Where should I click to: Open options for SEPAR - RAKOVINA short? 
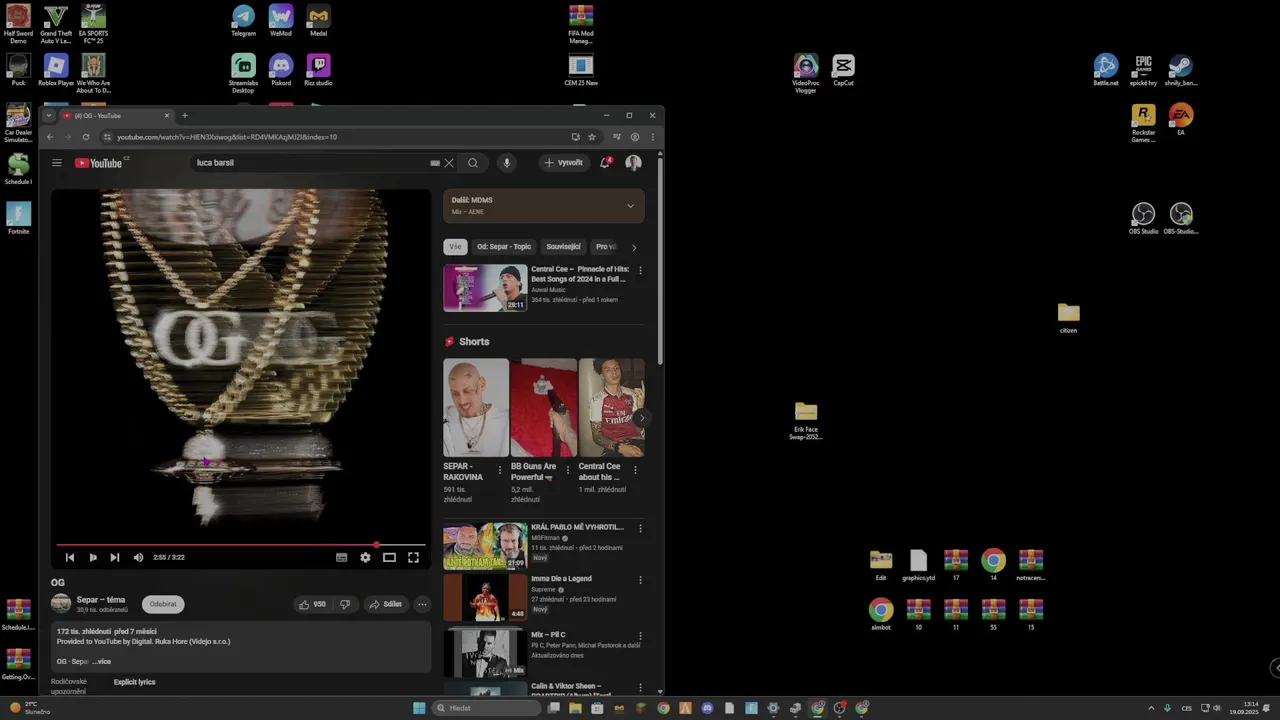click(500, 470)
